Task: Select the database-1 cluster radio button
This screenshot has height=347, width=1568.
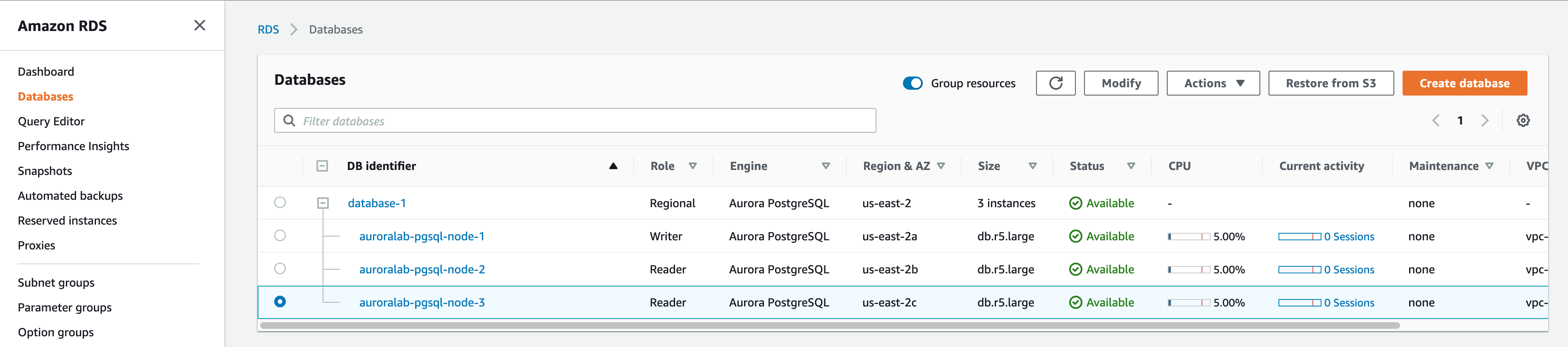Action: [x=280, y=203]
